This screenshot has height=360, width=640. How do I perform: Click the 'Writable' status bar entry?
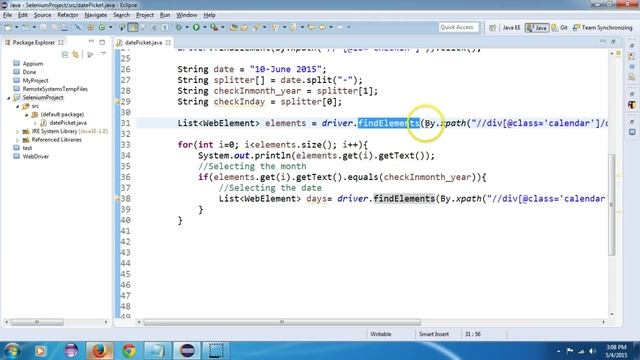point(381,334)
